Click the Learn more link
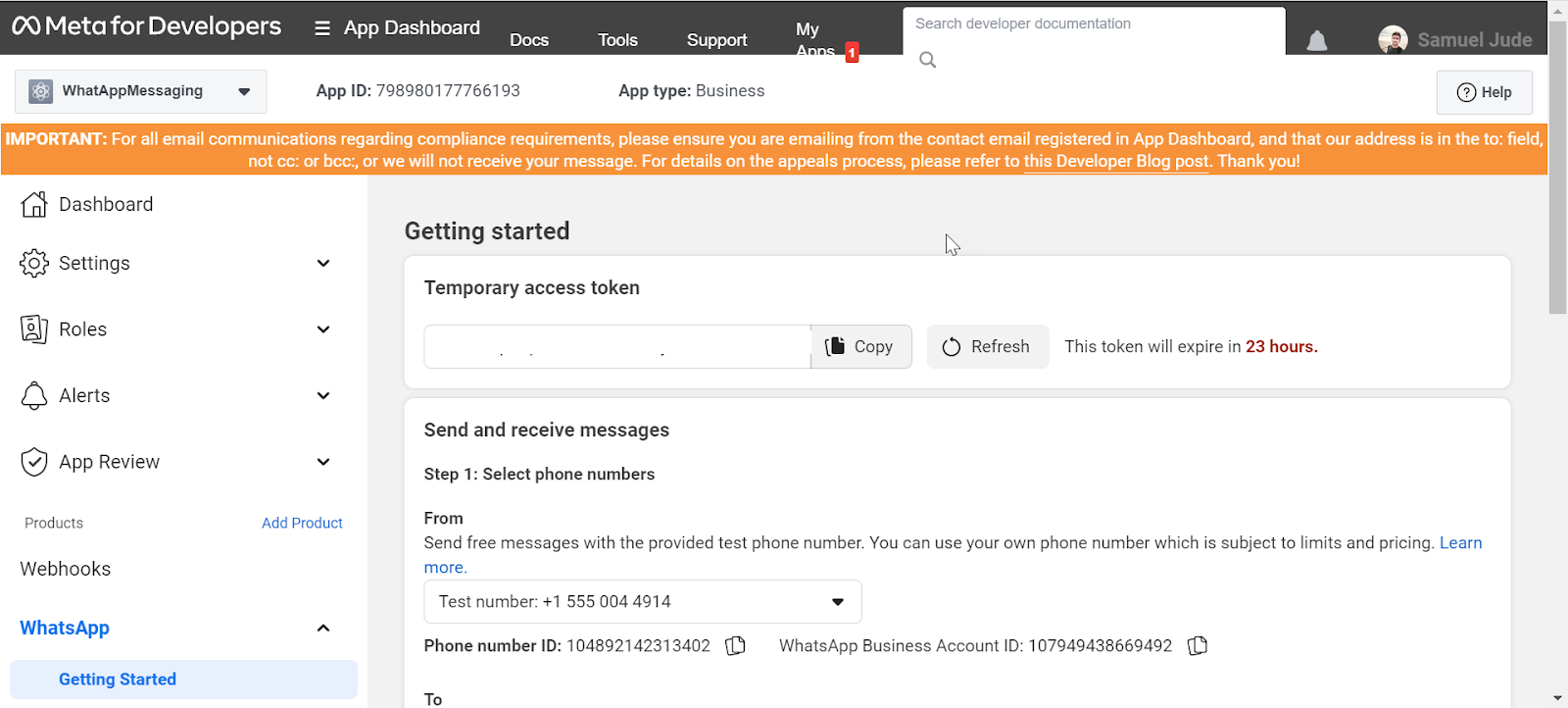Screen dimensions: 1568x708 1460,543
